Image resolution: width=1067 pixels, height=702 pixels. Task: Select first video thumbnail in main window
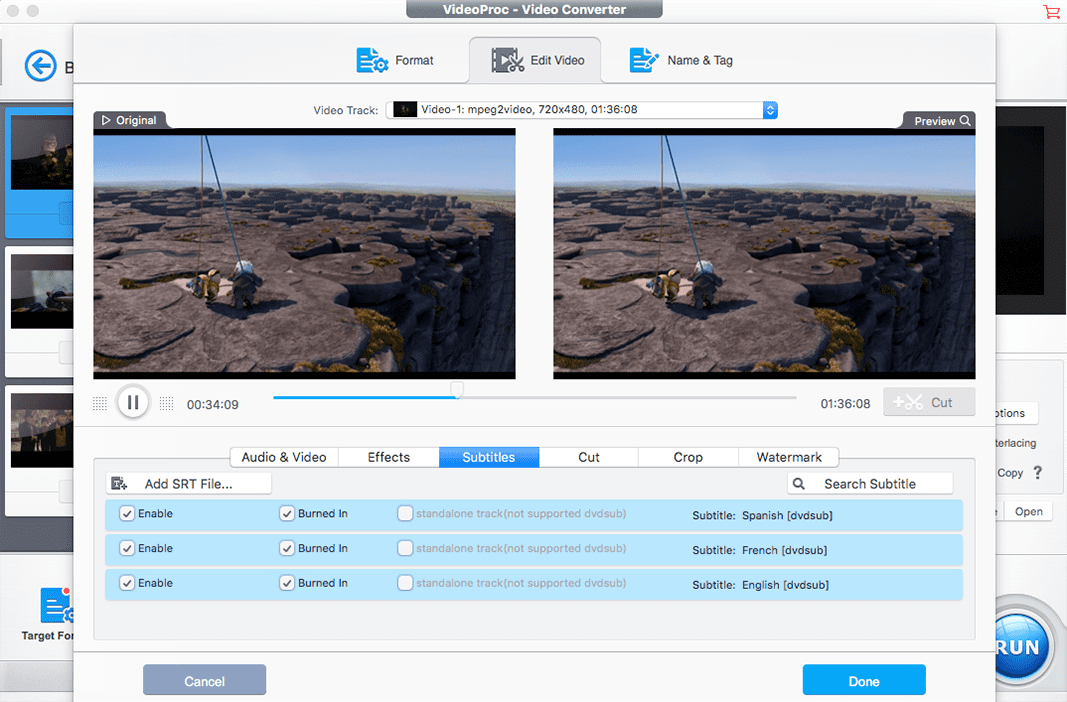pyautogui.click(x=42, y=152)
